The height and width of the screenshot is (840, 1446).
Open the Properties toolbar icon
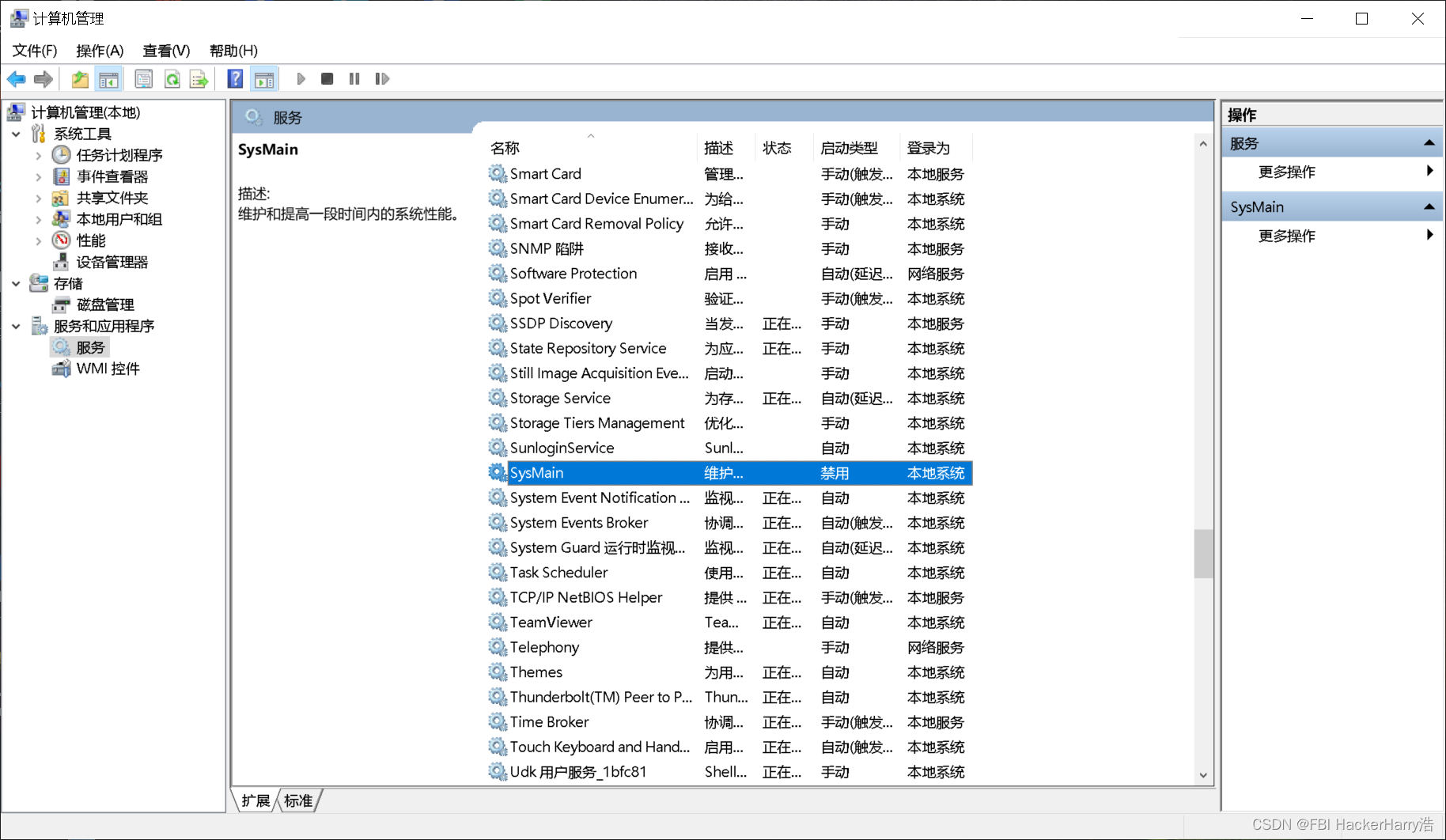point(143,79)
